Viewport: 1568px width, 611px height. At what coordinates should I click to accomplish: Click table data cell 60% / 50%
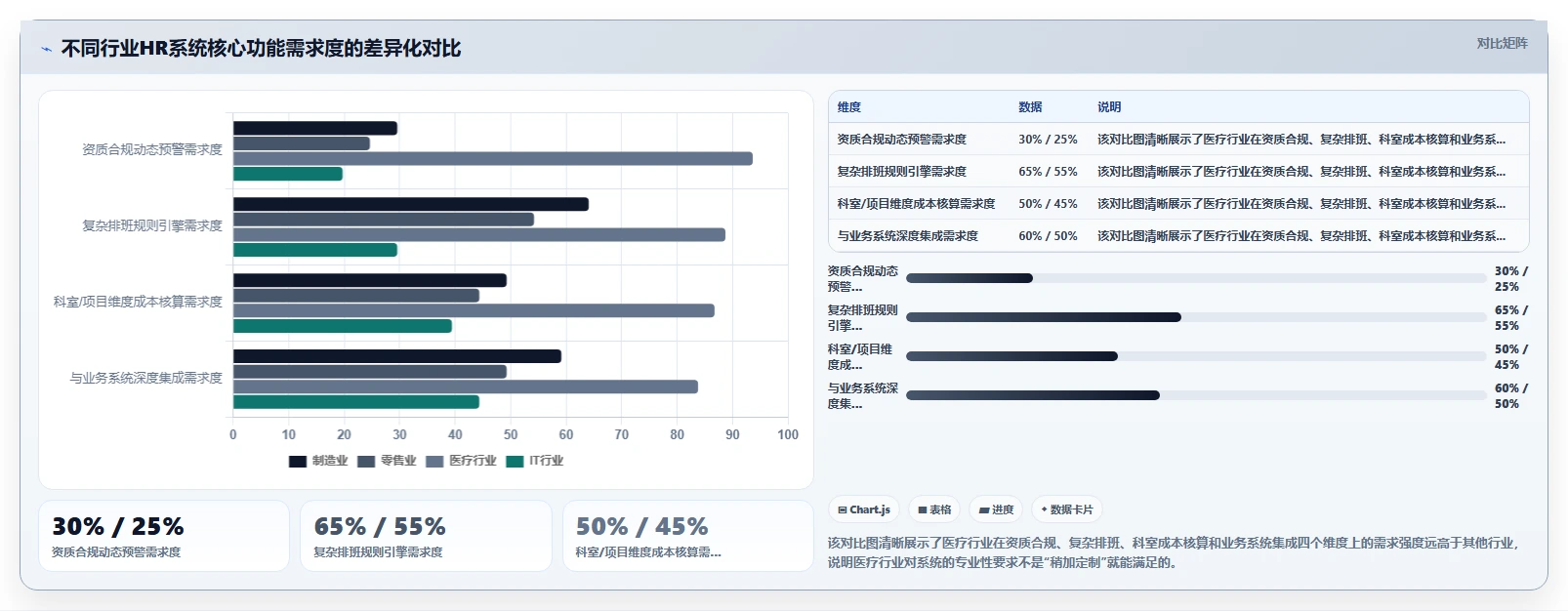point(1048,236)
